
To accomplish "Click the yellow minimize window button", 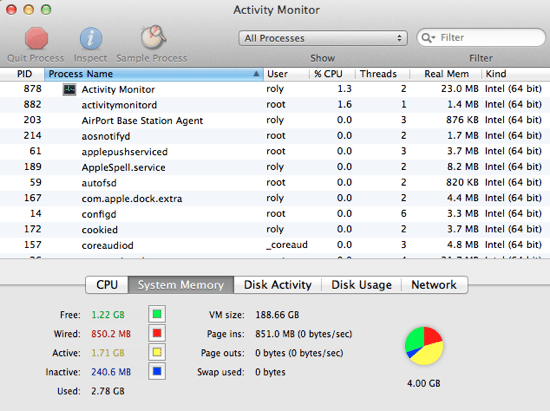I will click(x=29, y=9).
